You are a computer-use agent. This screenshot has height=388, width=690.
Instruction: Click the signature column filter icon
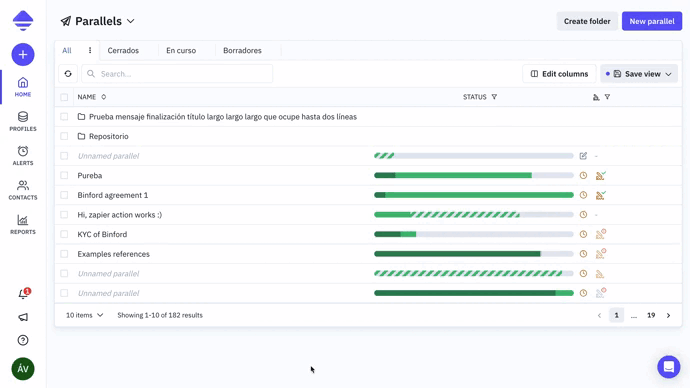click(x=607, y=97)
